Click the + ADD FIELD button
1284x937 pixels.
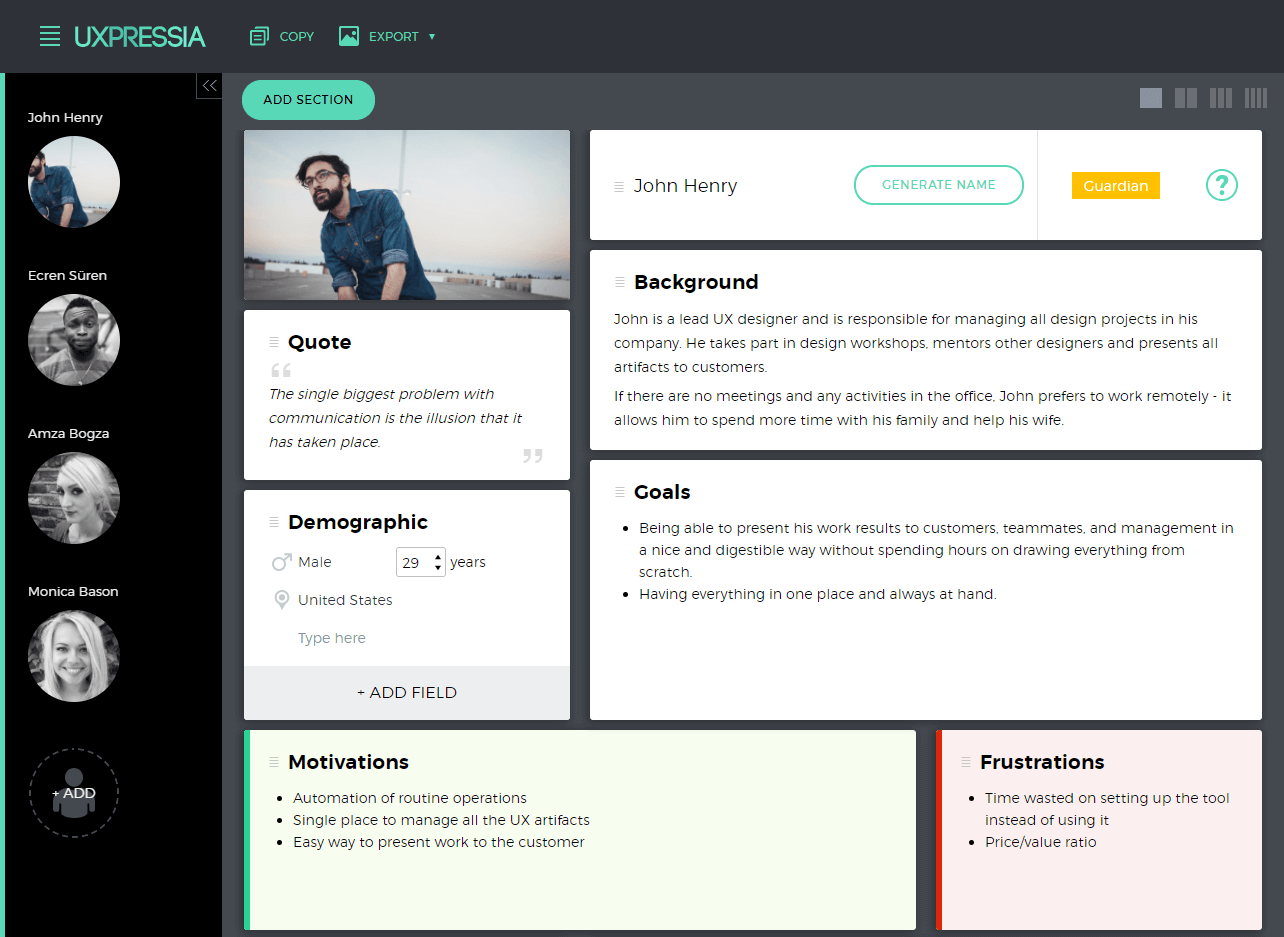407,692
